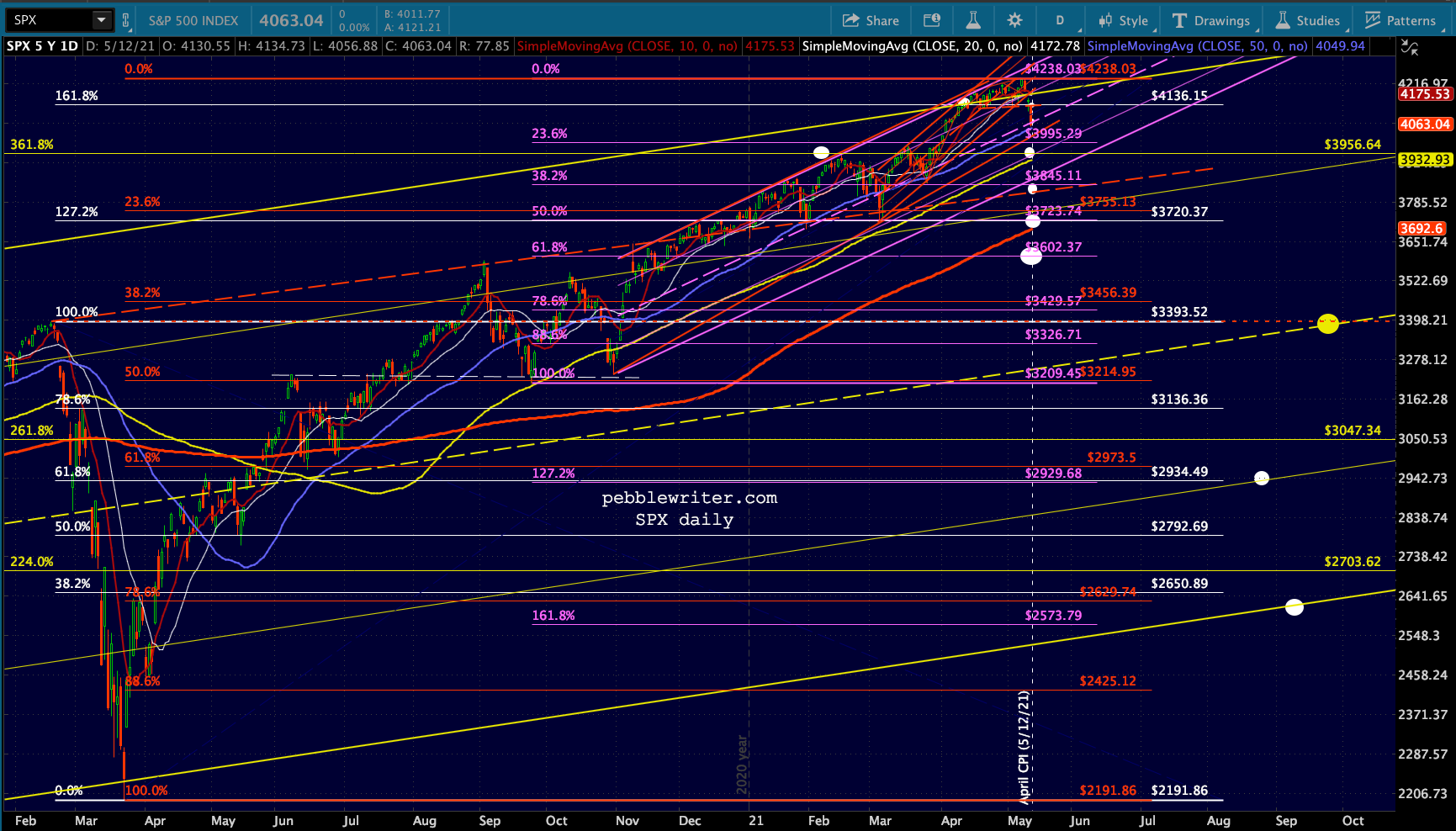This screenshot has width=1456, height=831.
Task: Open the Studies menu
Action: (x=1308, y=20)
